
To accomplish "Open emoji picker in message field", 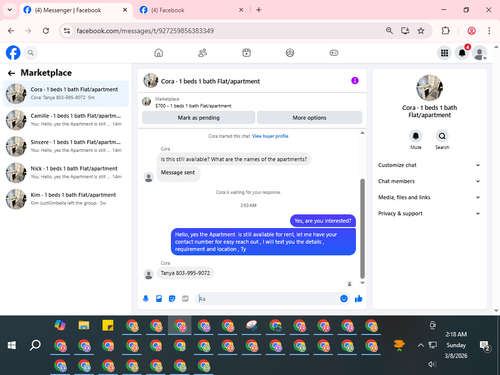I will (344, 299).
